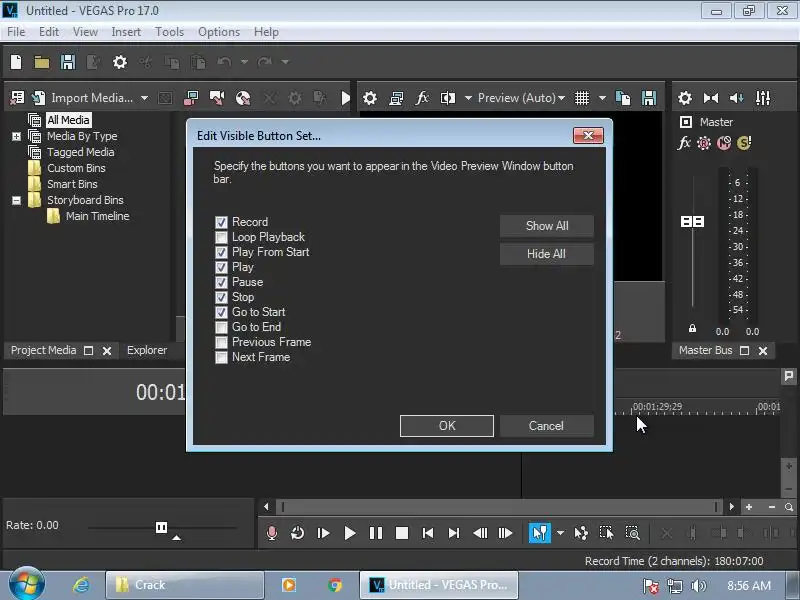Adjust the playback Rate slider
Viewport: 800px width, 600px height.
pos(161,528)
